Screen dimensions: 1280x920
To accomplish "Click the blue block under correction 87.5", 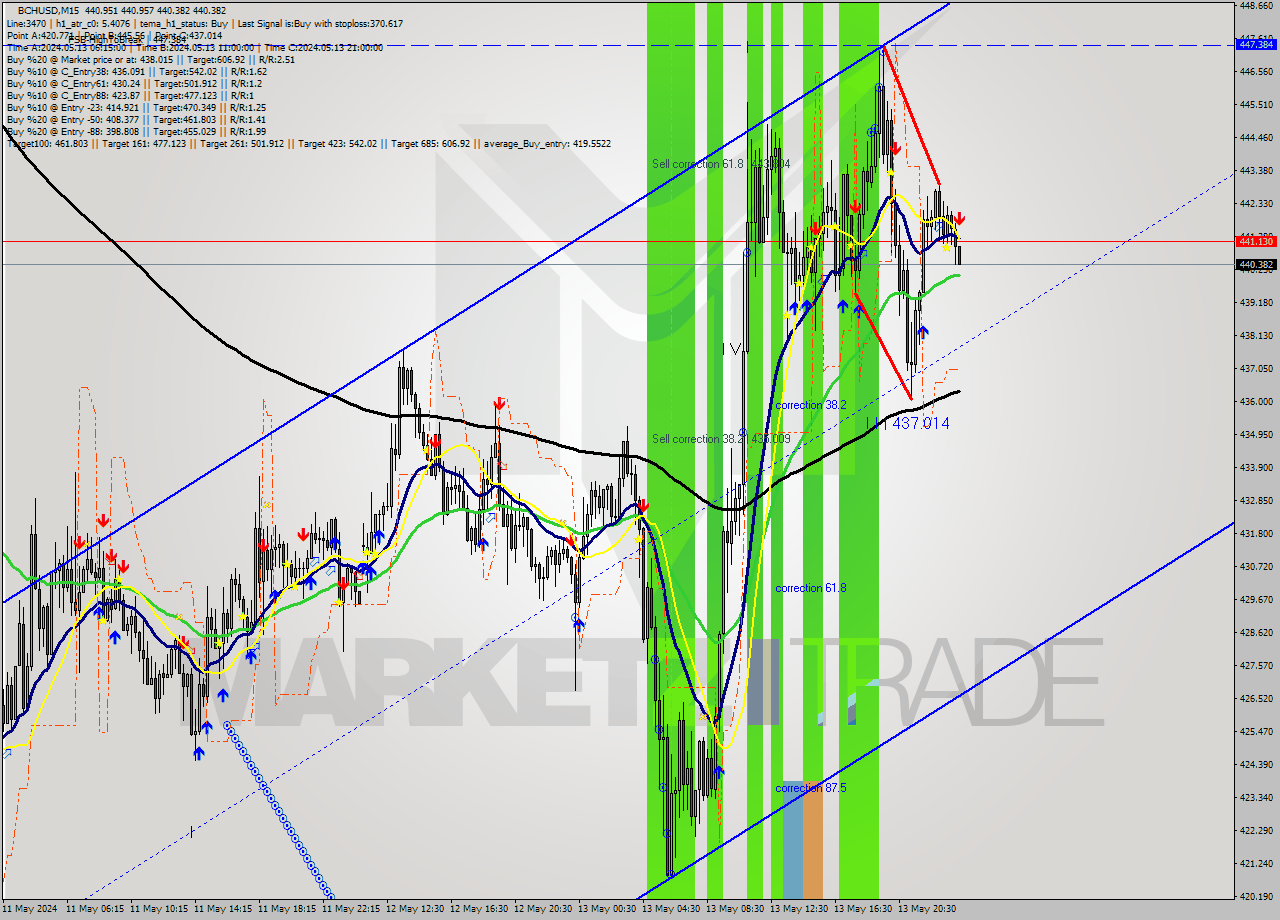I will pyautogui.click(x=792, y=840).
